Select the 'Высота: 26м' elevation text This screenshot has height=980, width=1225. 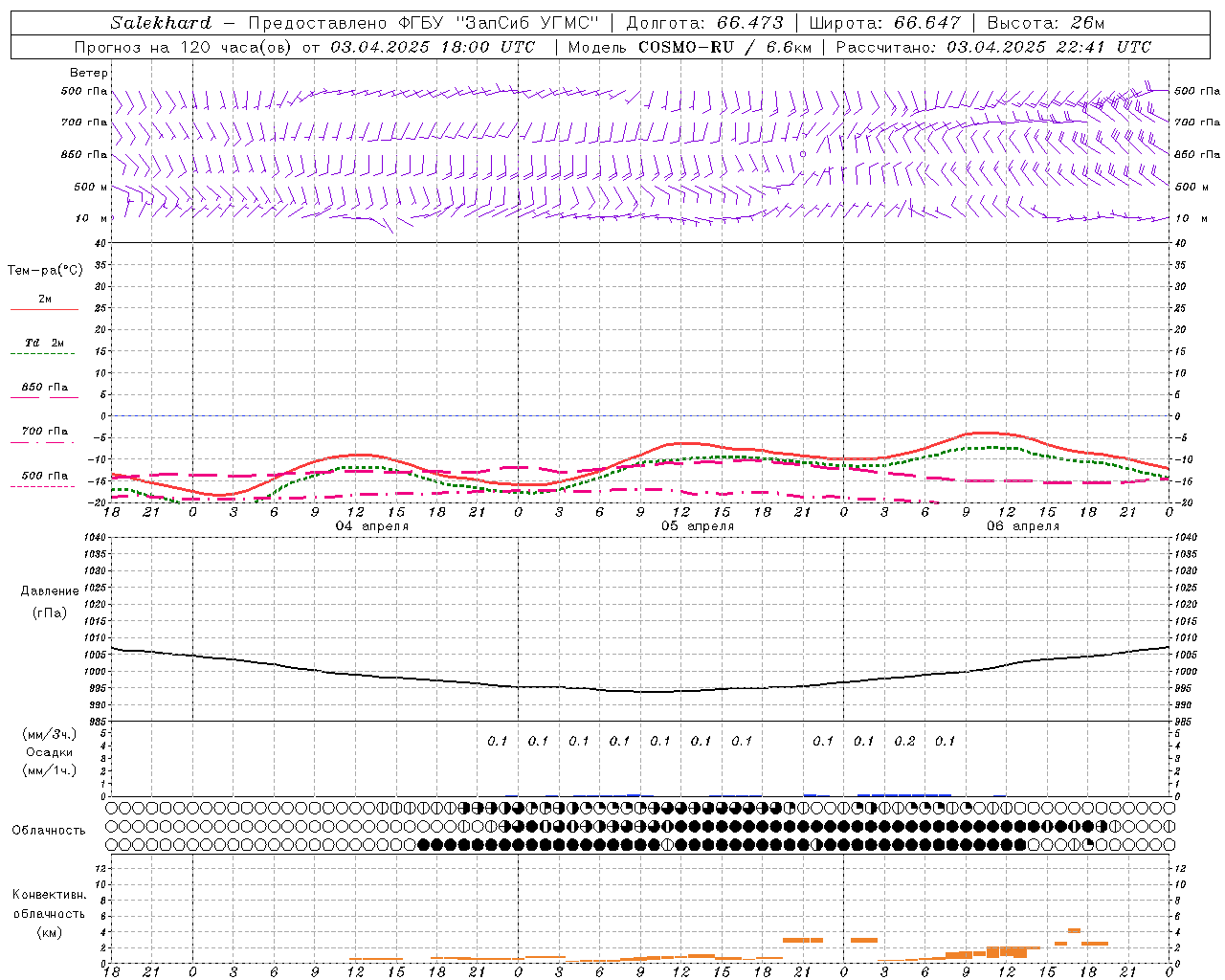[x=1045, y=23]
